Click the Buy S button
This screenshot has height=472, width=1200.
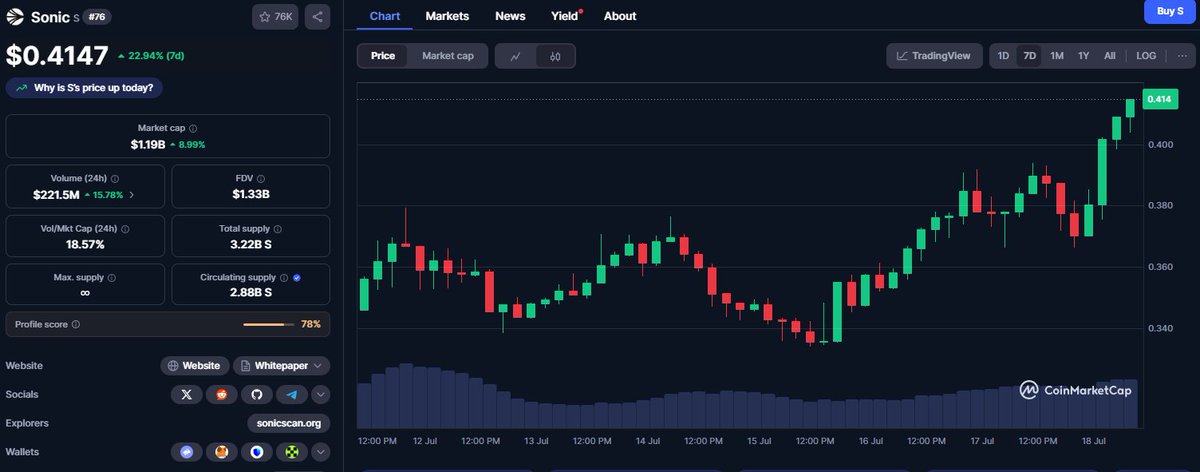(x=1170, y=11)
